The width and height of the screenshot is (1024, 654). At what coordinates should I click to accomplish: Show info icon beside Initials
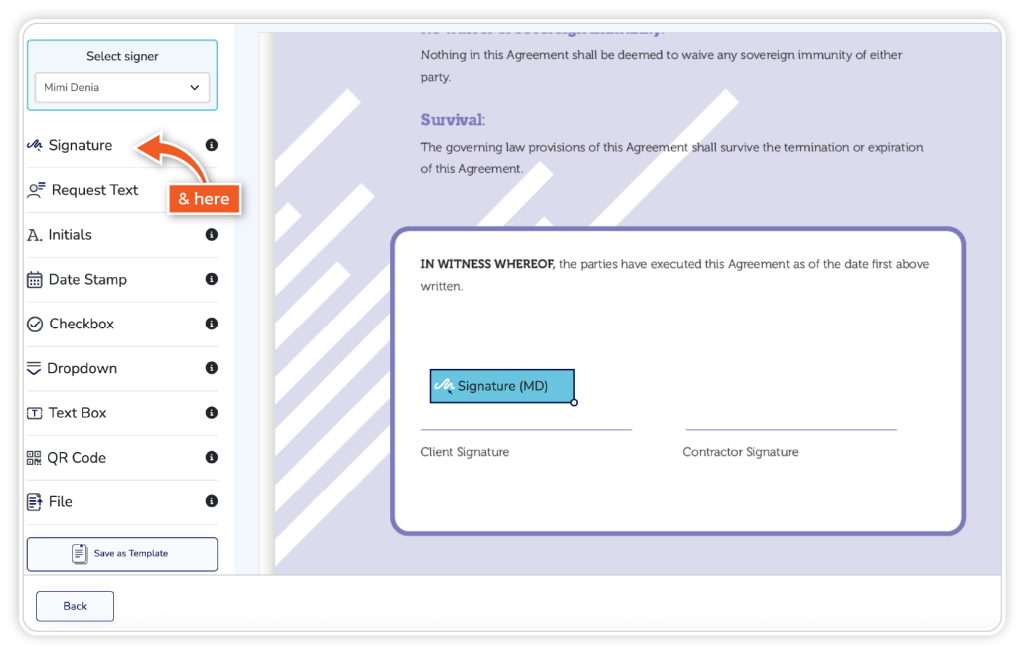[211, 235]
